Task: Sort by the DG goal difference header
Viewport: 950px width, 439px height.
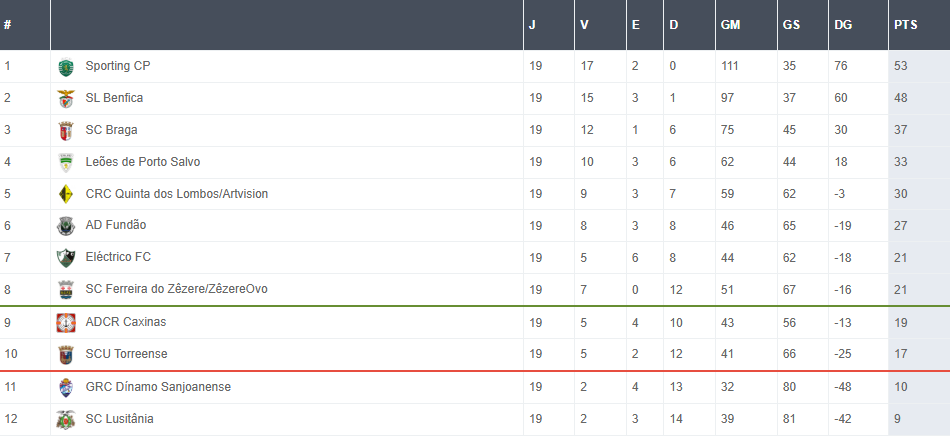Action: pyautogui.click(x=843, y=25)
